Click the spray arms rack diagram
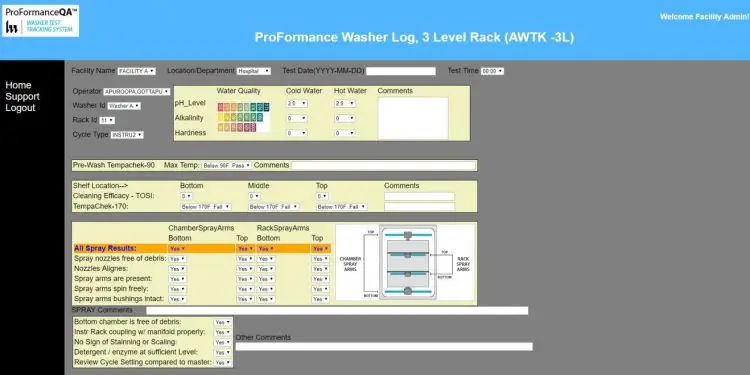The height and width of the screenshot is (375, 750). click(x=405, y=262)
